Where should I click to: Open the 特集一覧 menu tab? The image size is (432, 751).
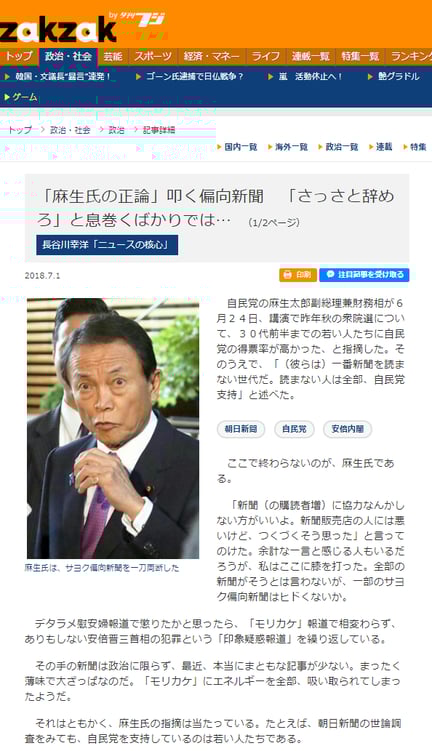[360, 56]
